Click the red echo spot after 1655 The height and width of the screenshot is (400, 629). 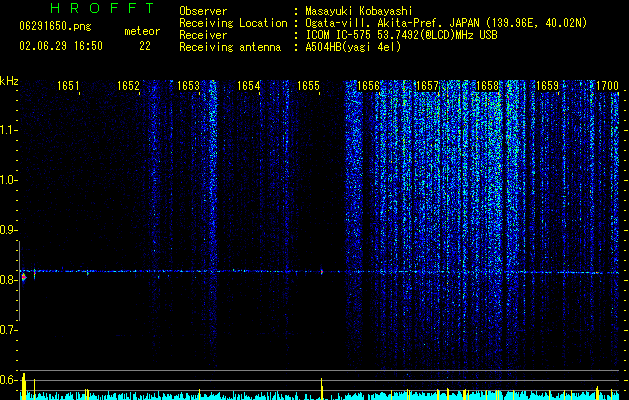click(322, 272)
